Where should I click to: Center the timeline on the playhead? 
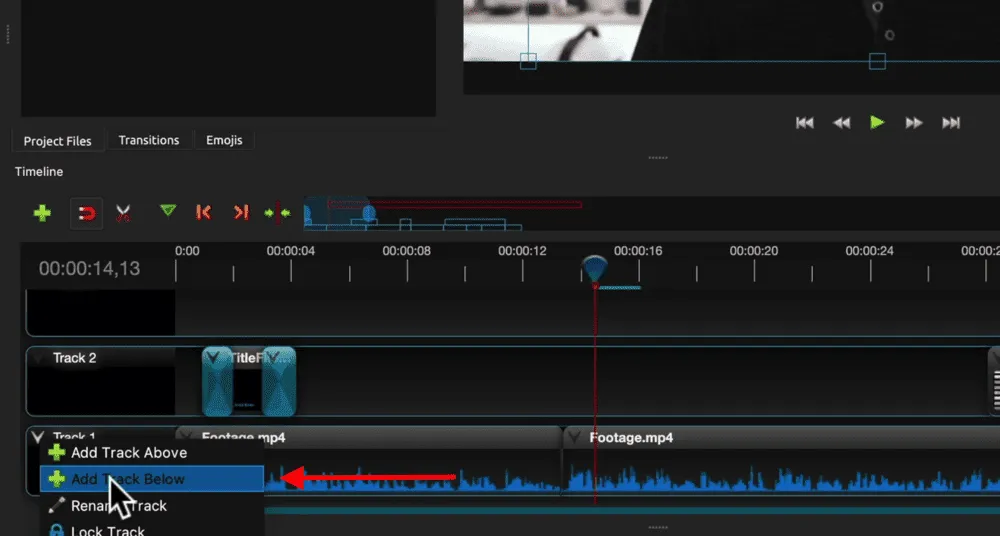[277, 212]
